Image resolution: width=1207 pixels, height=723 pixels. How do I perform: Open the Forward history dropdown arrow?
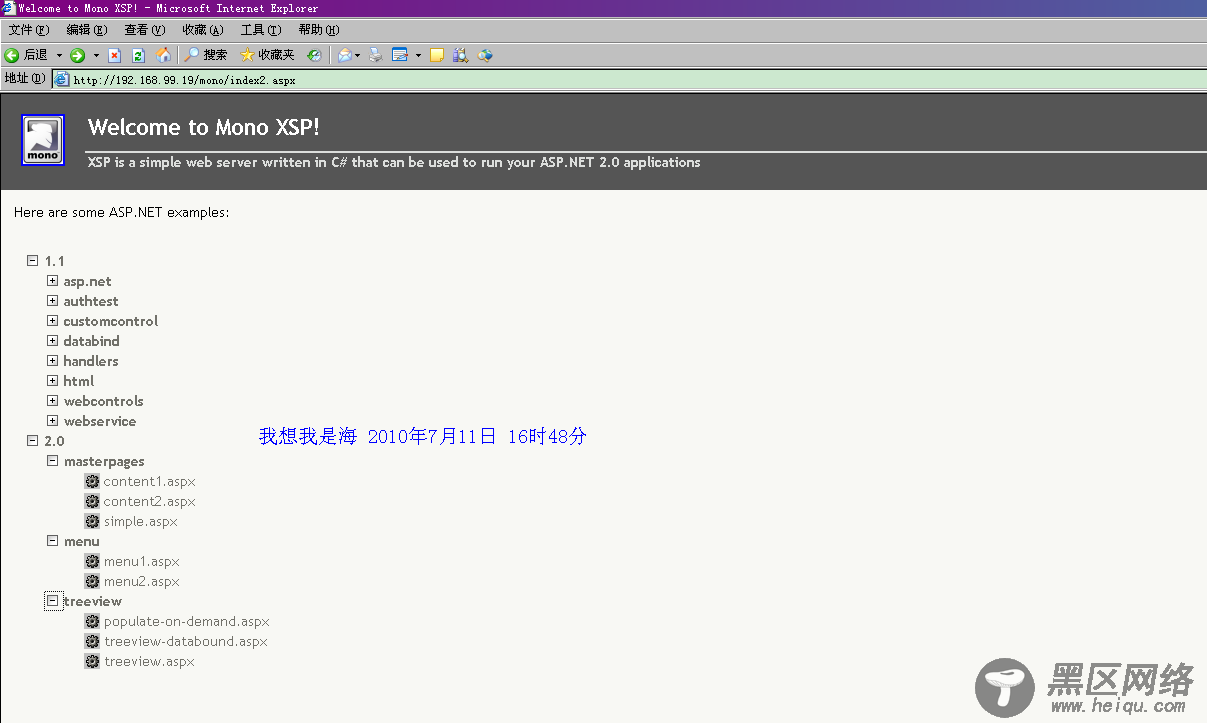point(96,55)
